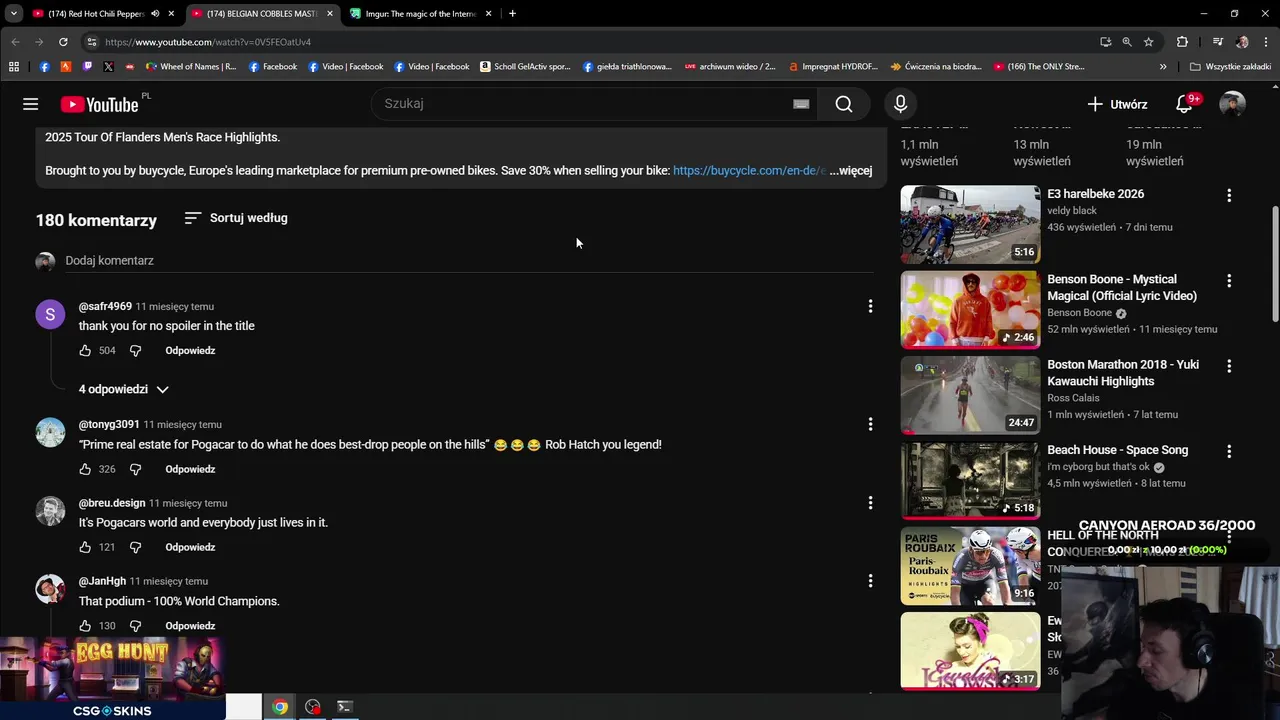Open Chrome from the taskbar
The image size is (1280, 720).
[x=280, y=707]
